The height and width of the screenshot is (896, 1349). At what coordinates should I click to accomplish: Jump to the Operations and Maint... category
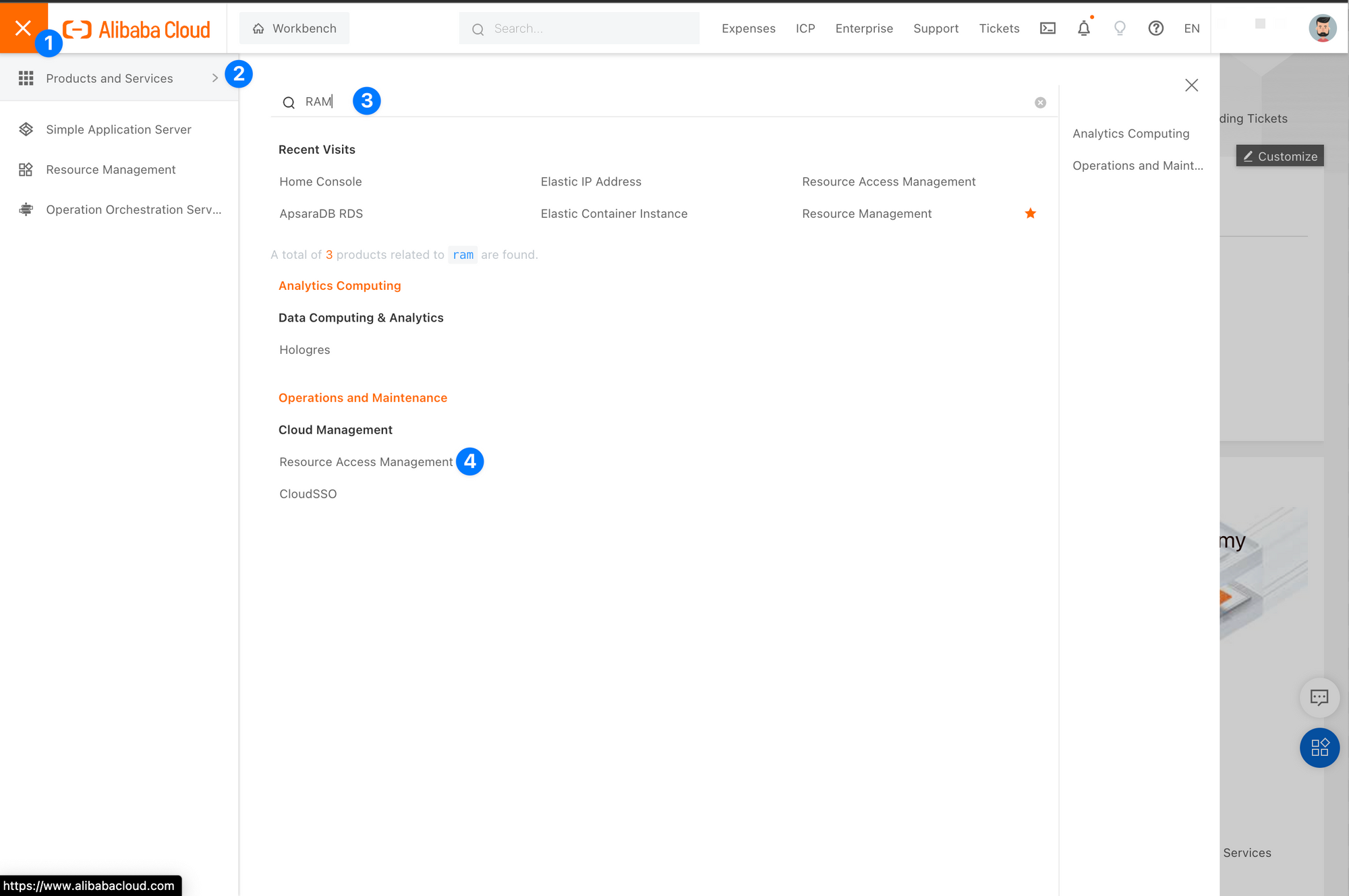pyautogui.click(x=1137, y=166)
